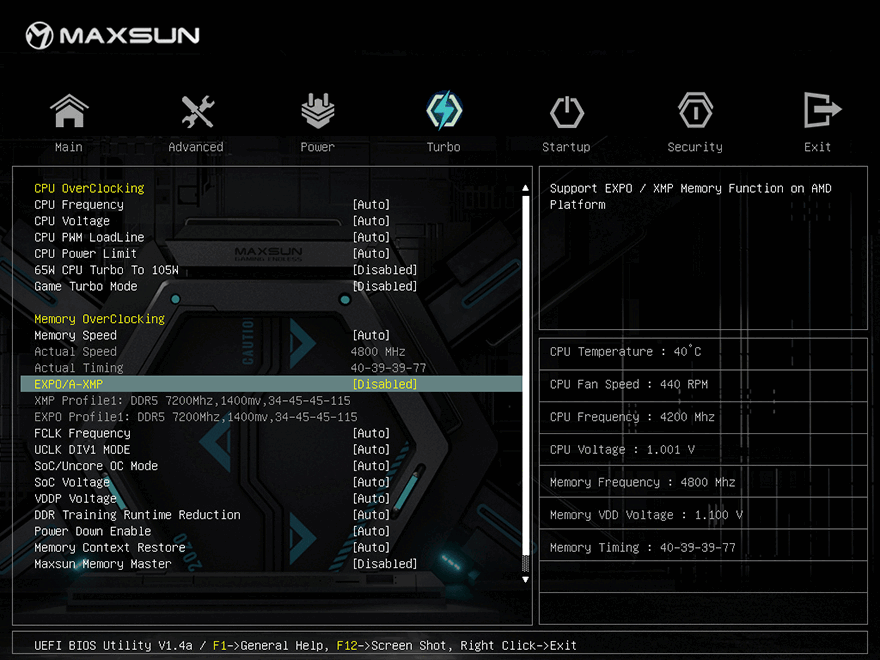
Task: Switch to the Exit tab label
Action: [817, 147]
